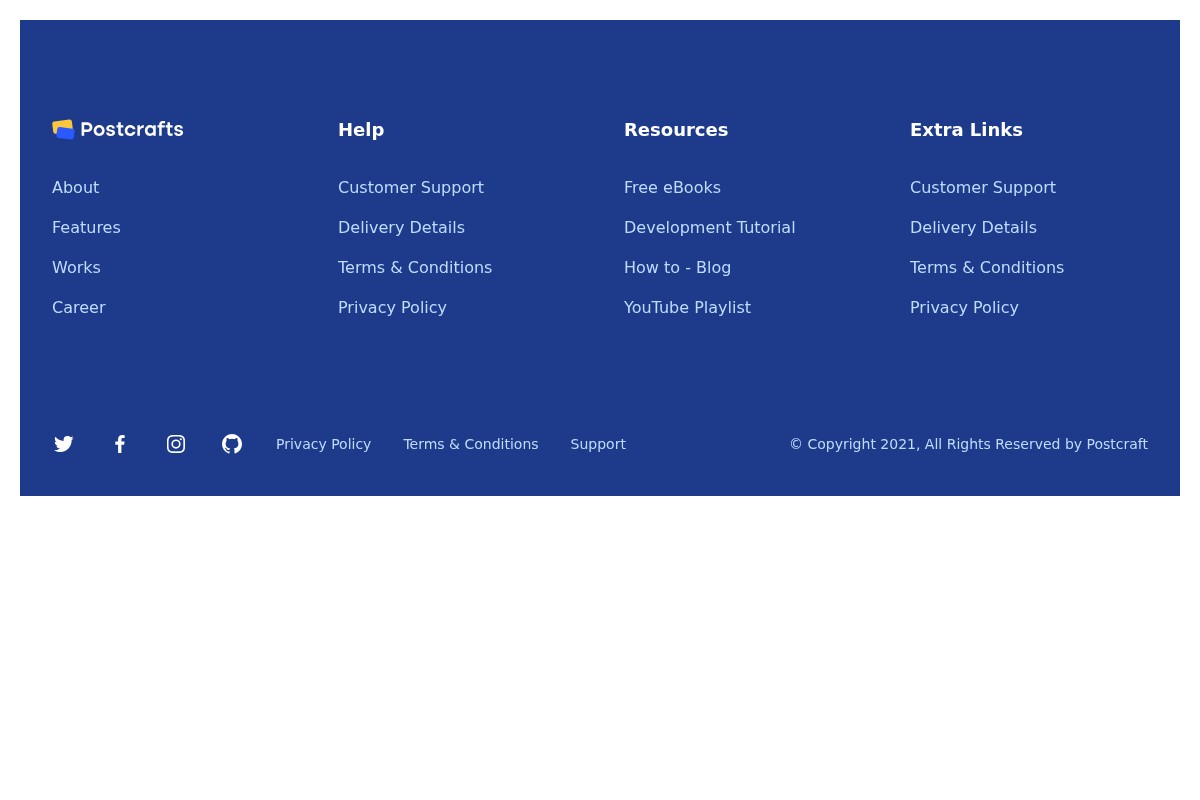Viewport: 1200px width, 800px height.
Task: Open Privacy Policy under Extra Links
Action: pos(964,307)
